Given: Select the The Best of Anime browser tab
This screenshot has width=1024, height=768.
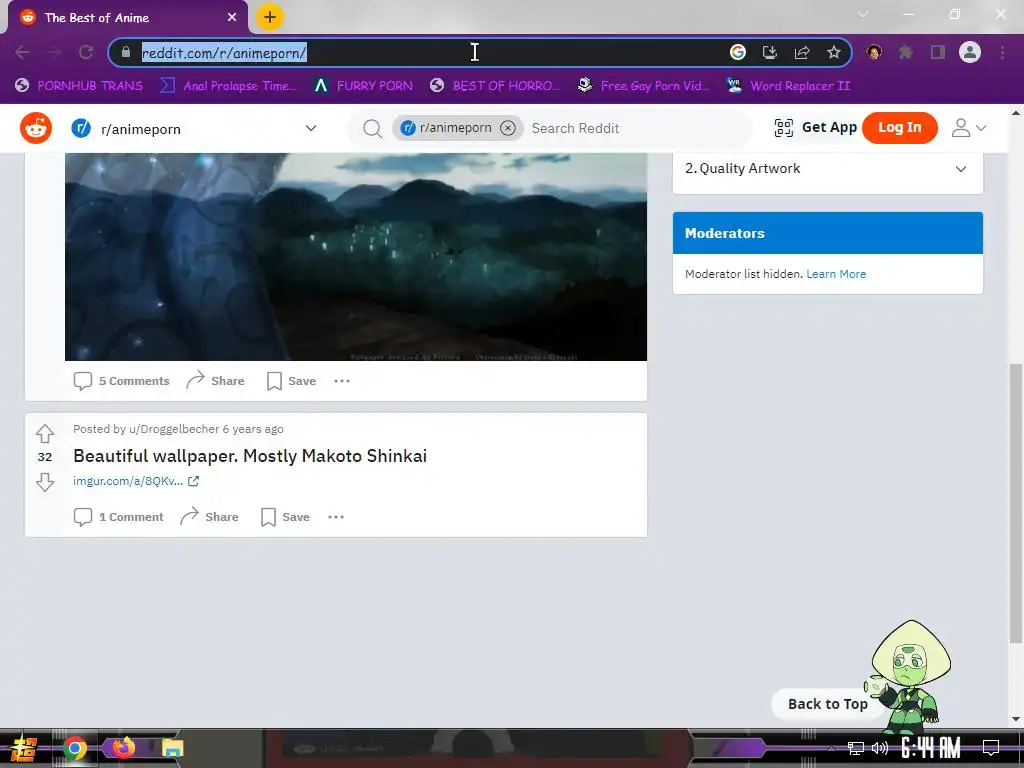Looking at the screenshot, I should 127,18.
